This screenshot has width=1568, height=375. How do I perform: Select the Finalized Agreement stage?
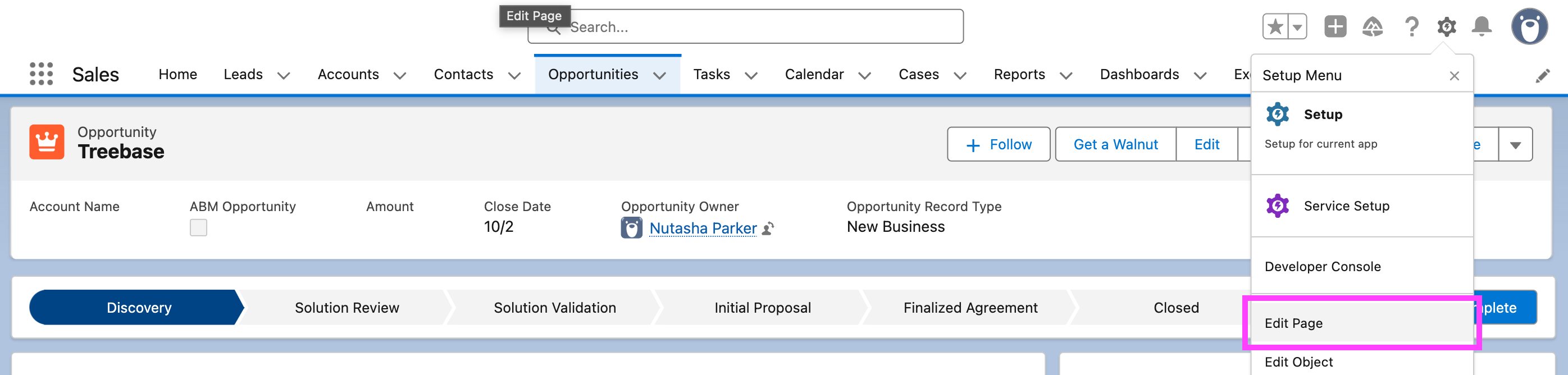point(970,308)
